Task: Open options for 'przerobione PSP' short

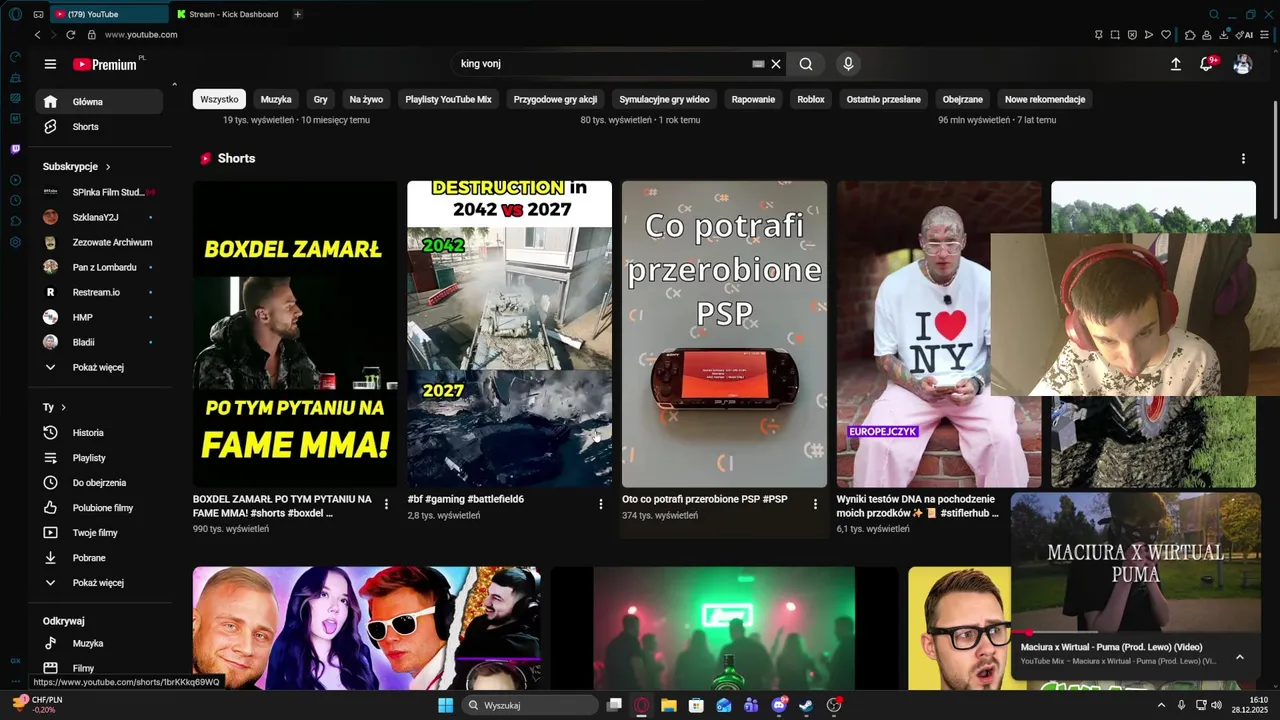Action: pyautogui.click(x=815, y=504)
